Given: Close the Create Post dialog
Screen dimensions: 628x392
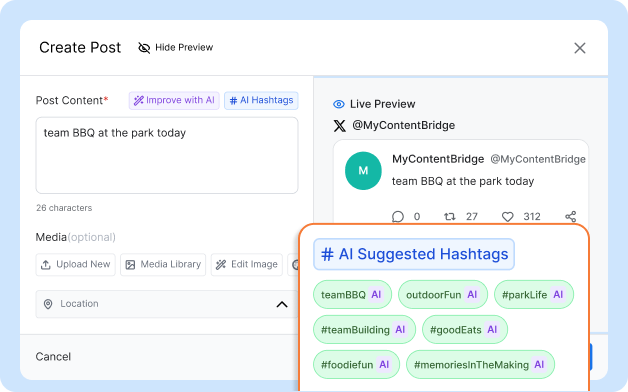Looking at the screenshot, I should (580, 48).
